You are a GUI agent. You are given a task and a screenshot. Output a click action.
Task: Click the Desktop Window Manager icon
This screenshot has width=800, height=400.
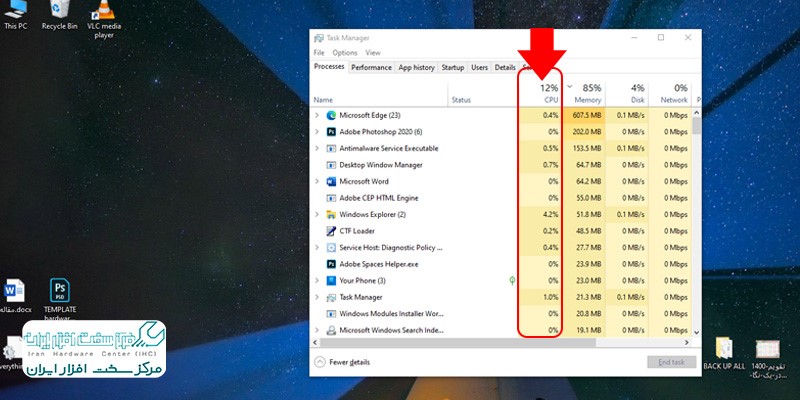(x=331, y=165)
